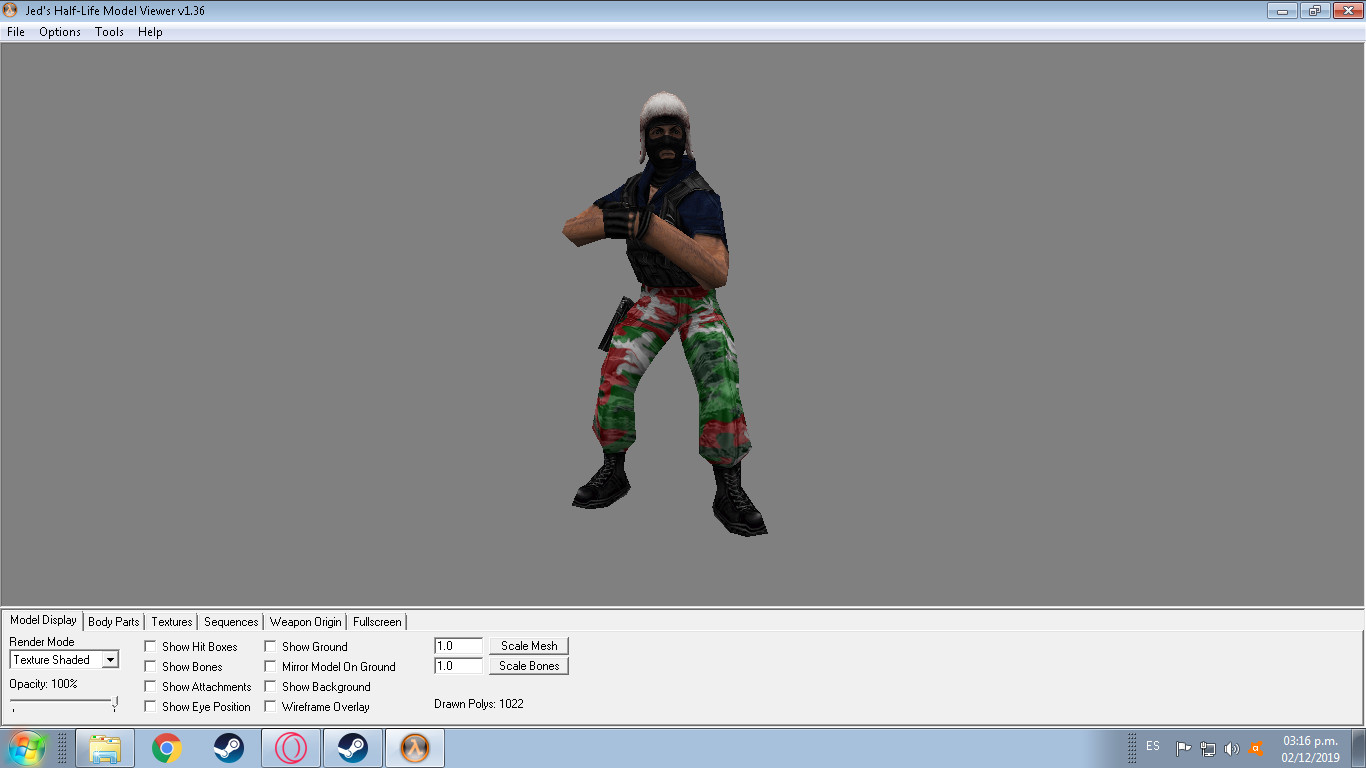Toggle Wireframe Overlay checkbox

[x=270, y=707]
